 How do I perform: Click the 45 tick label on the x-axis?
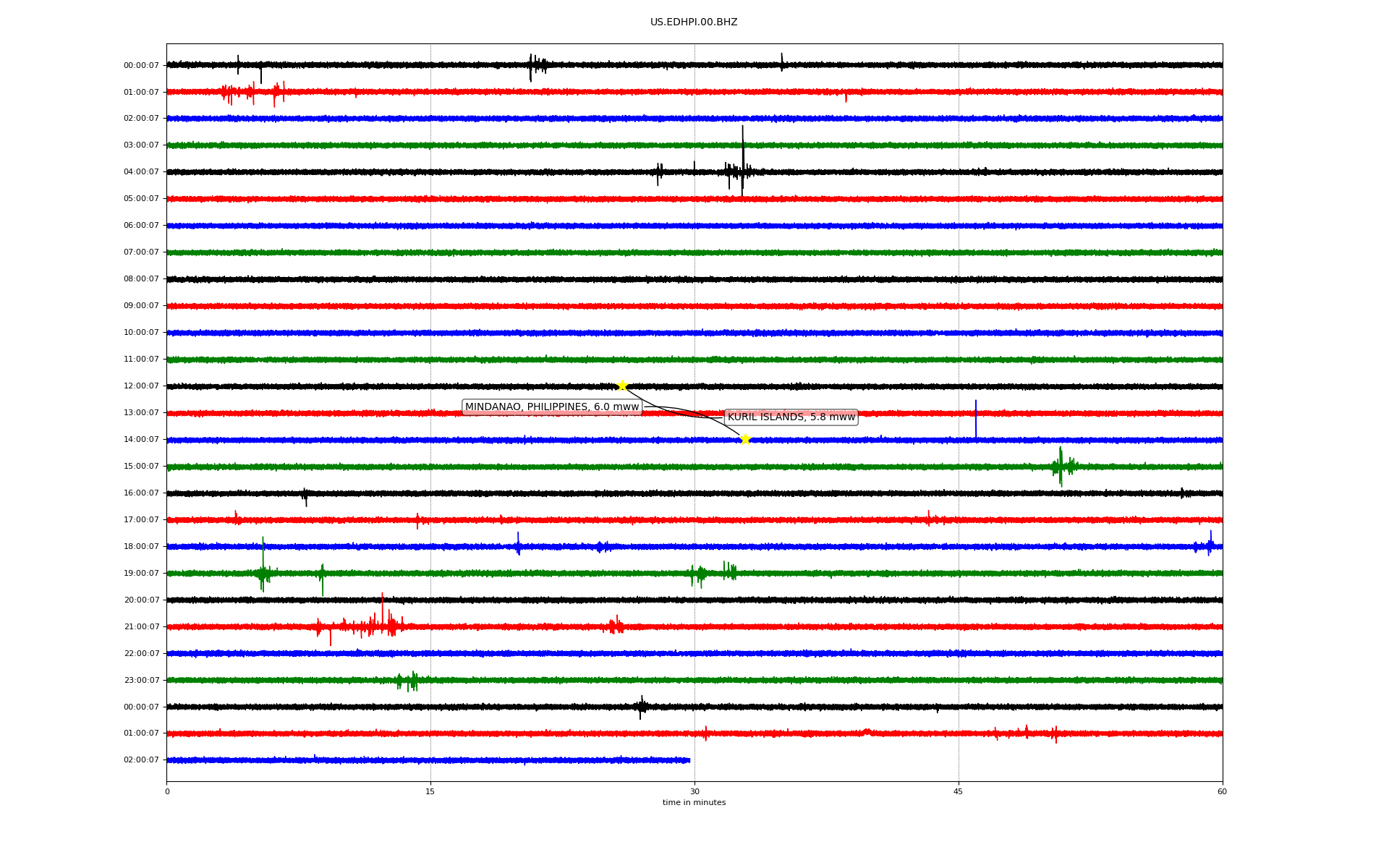pos(958,791)
